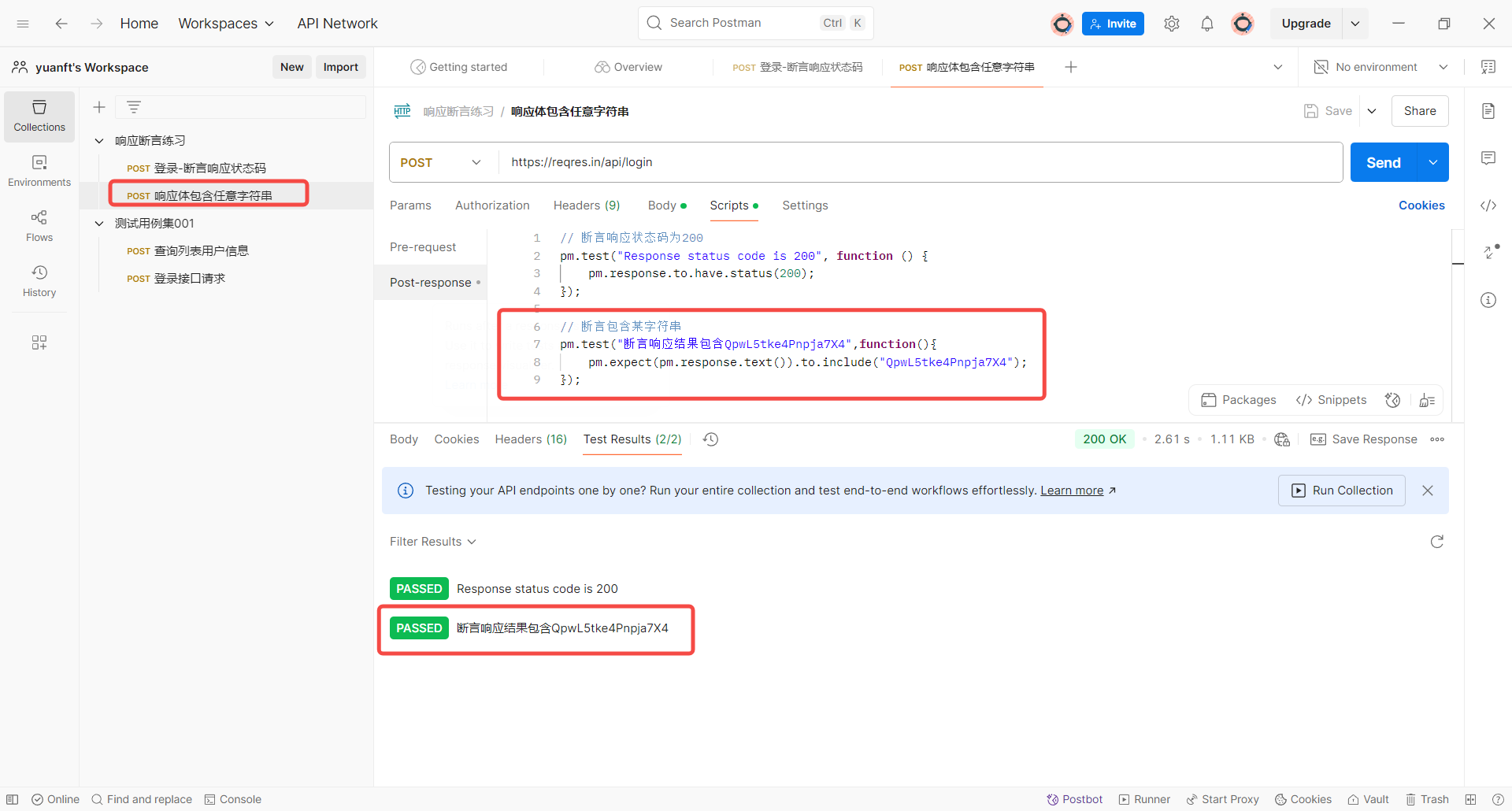
Task: Open the documentation icon in right sidebar
Action: 1488,111
